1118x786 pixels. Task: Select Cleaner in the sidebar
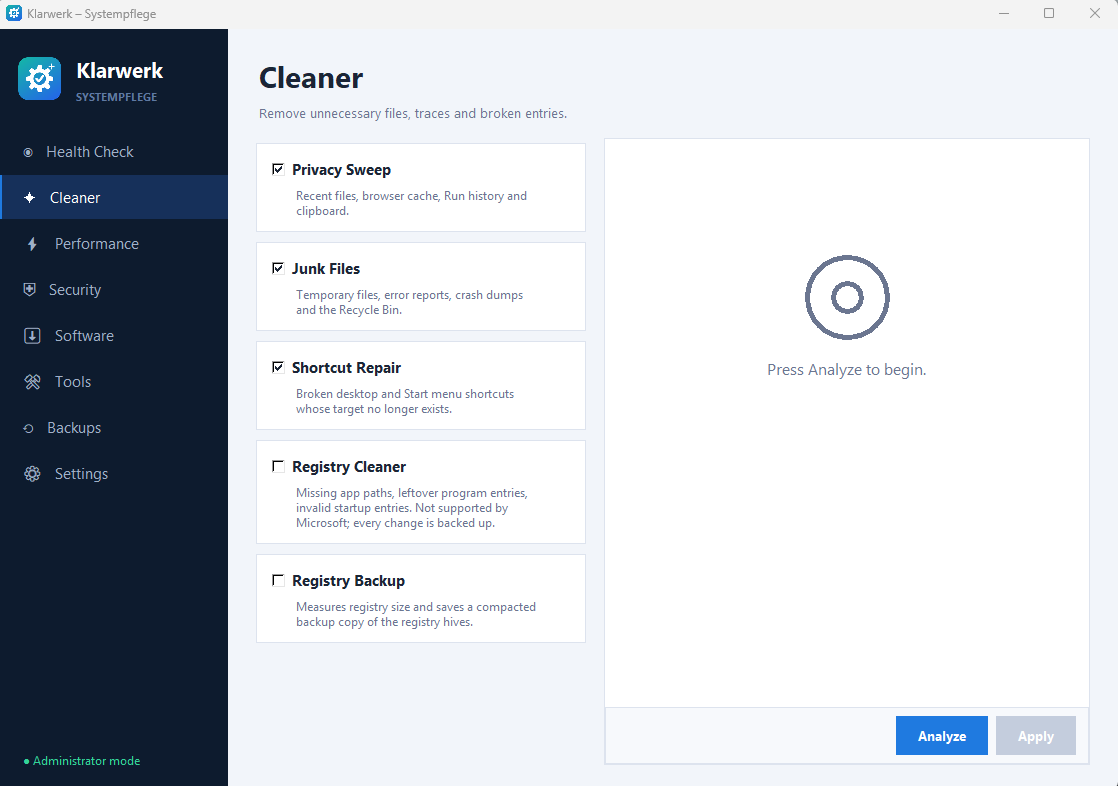coord(114,198)
